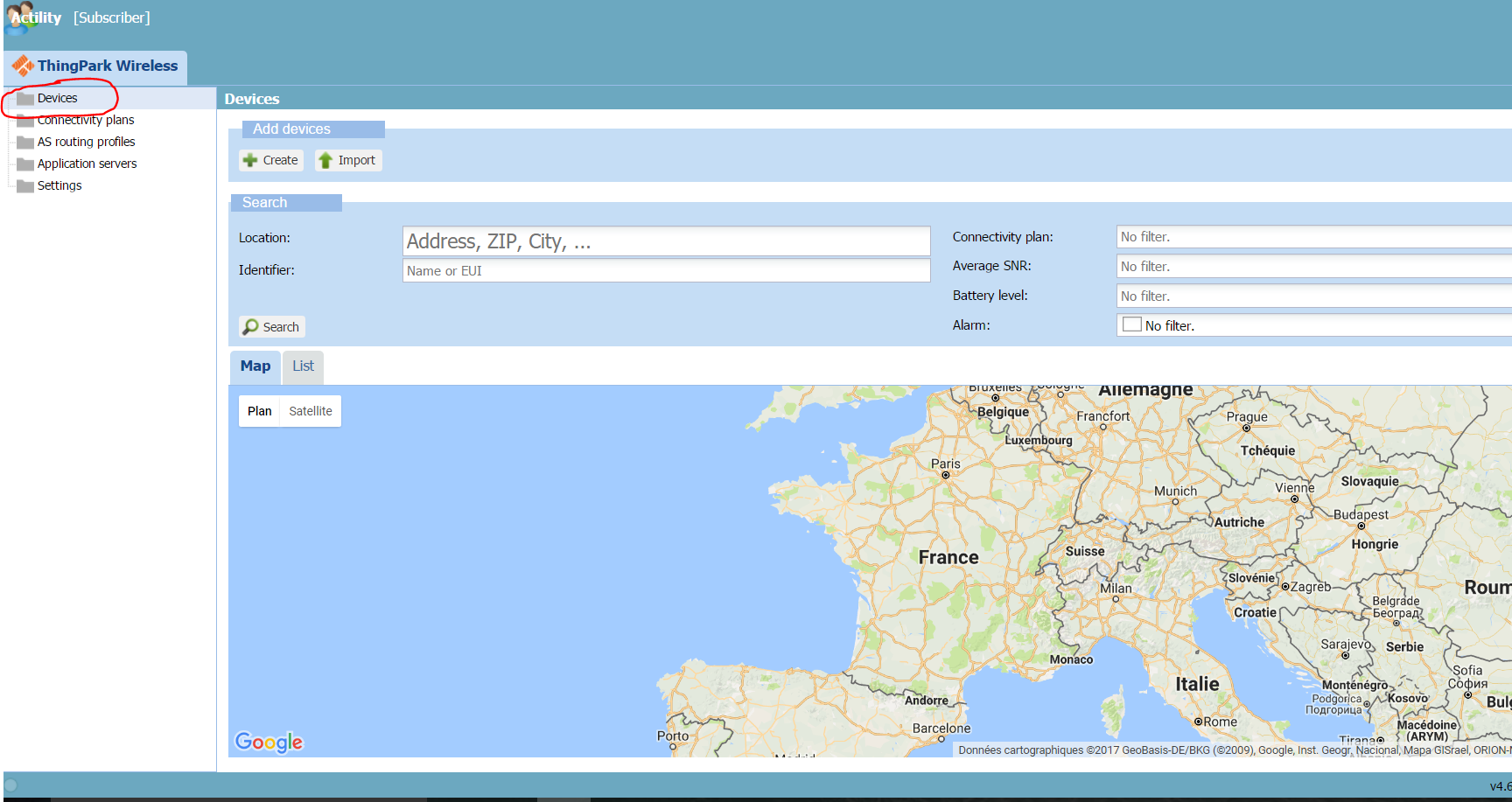Viewport: 1512px width, 802px height.
Task: Select the ThingPark Wireless tab
Action: 95,66
